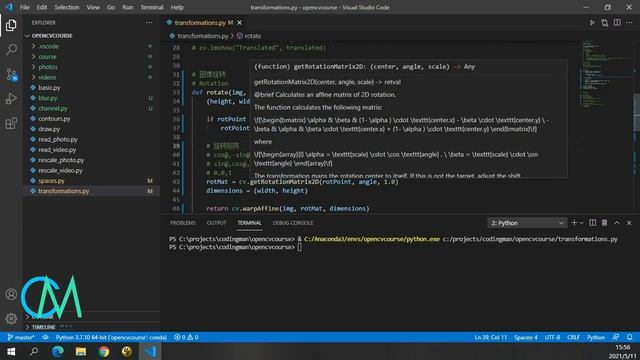Expand the .vscode folder

point(91,46)
